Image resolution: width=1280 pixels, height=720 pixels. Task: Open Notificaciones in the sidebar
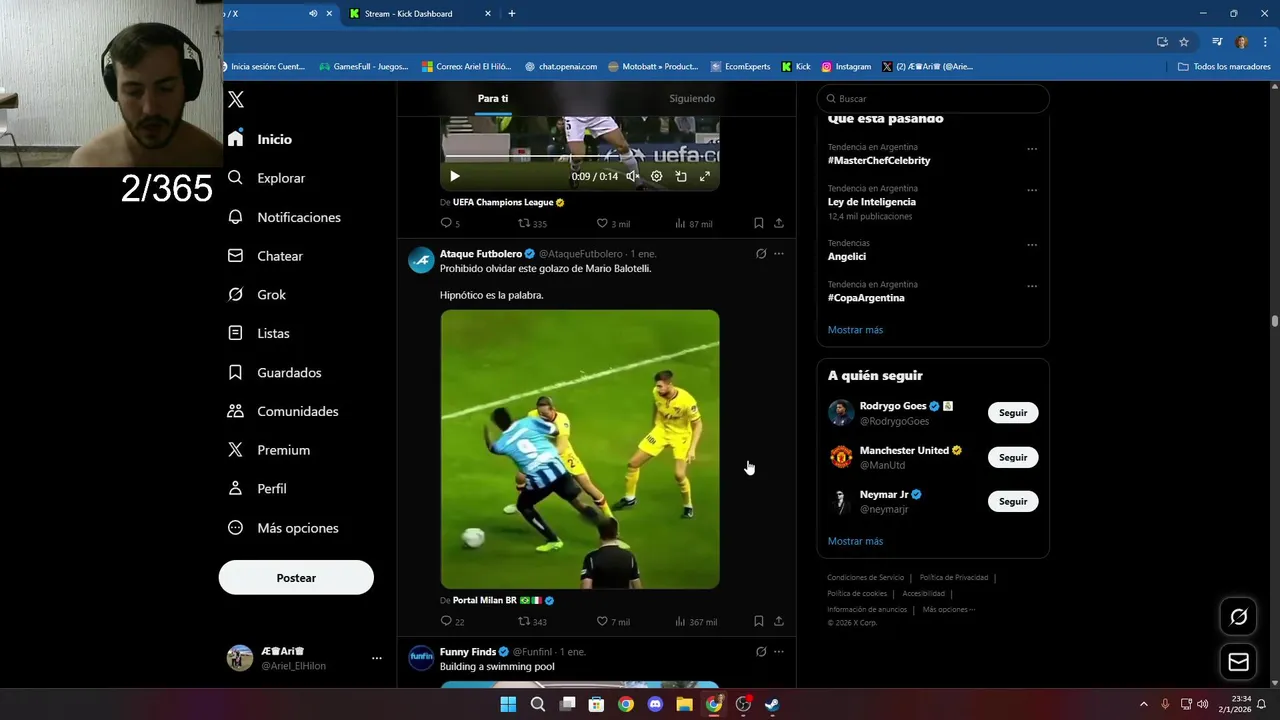284,217
